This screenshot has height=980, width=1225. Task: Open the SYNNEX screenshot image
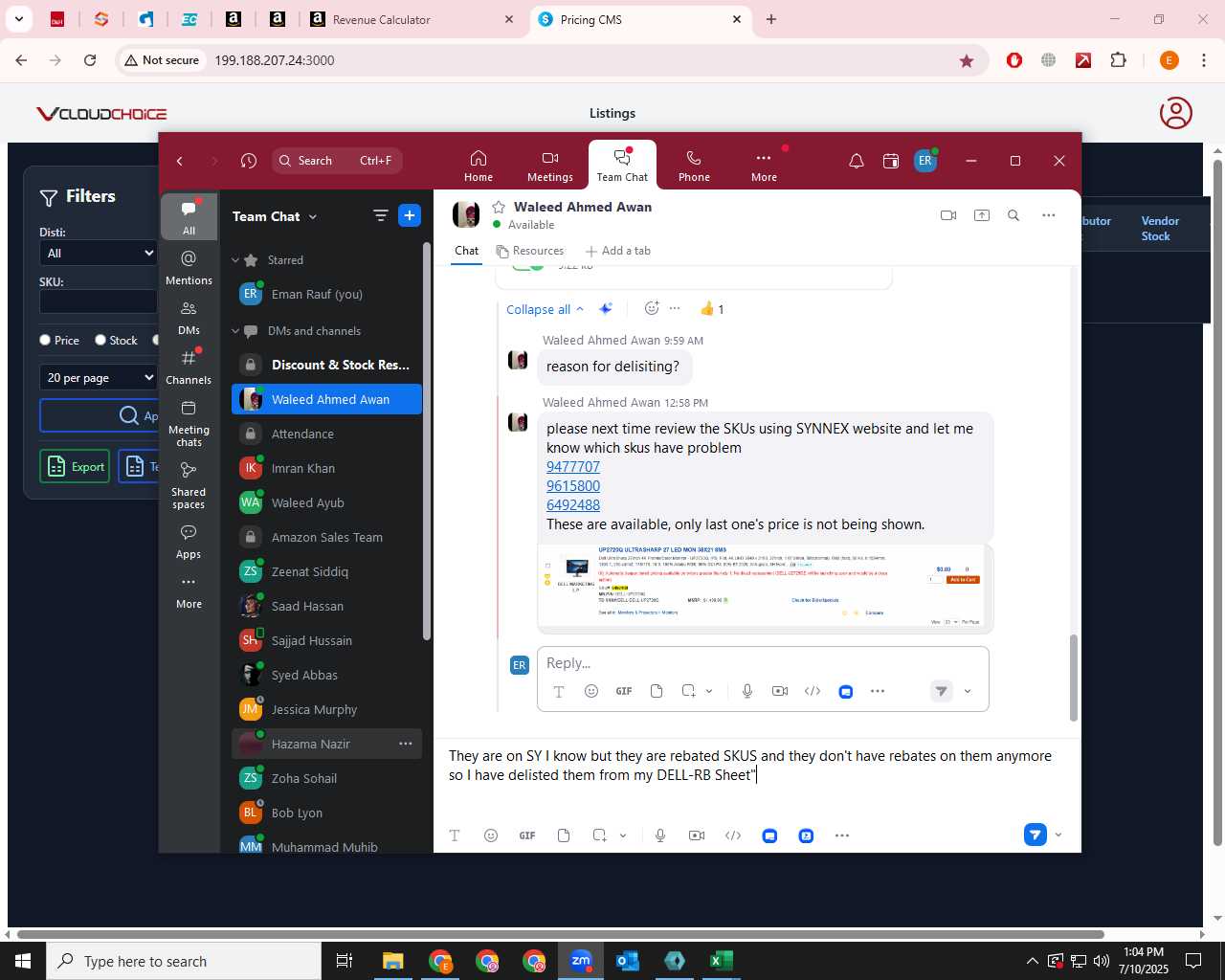[765, 587]
